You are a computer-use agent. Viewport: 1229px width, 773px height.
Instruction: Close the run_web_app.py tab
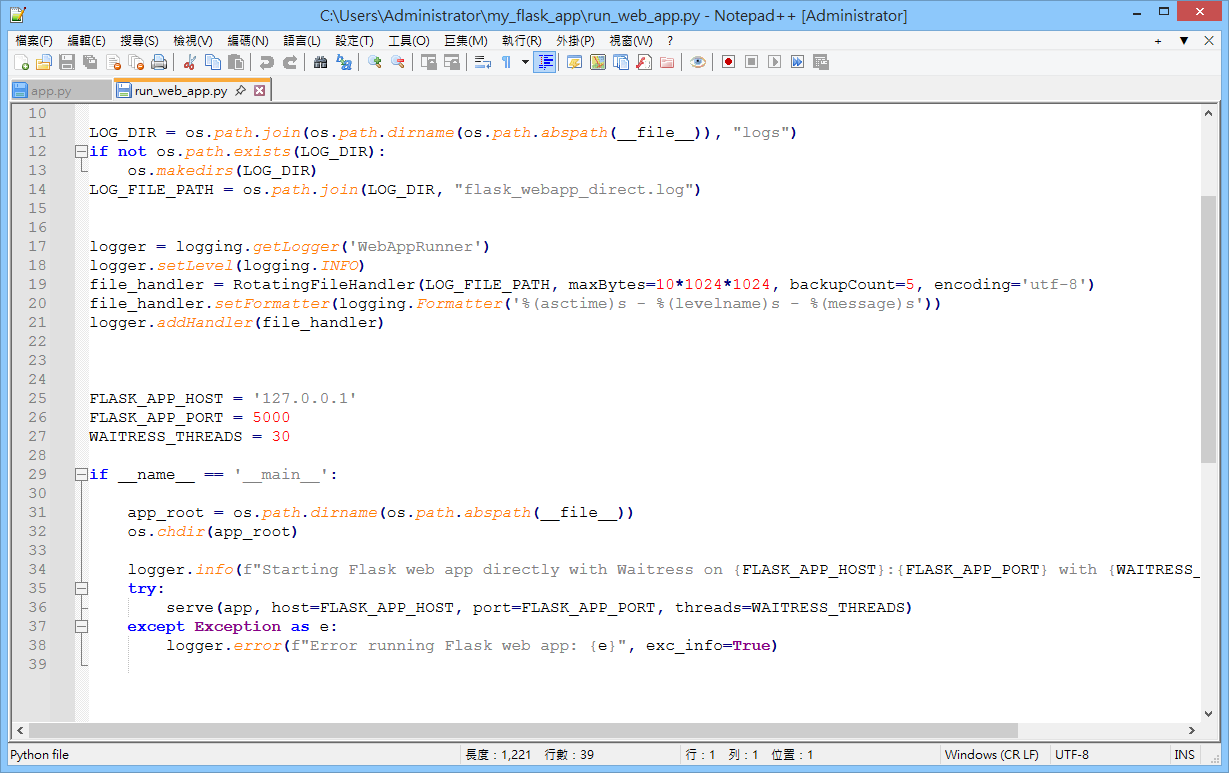pos(259,91)
